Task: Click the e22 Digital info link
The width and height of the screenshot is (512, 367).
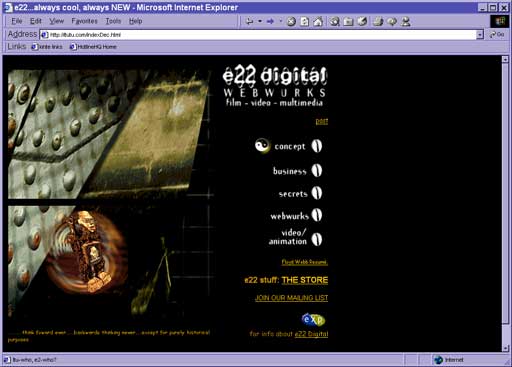Action: coord(311,334)
